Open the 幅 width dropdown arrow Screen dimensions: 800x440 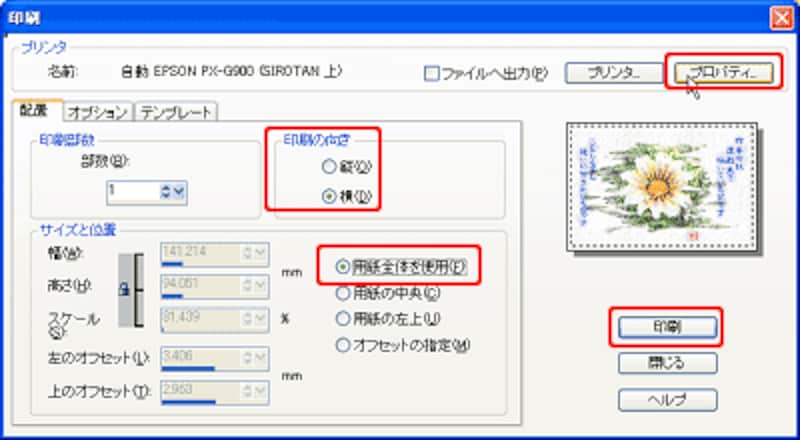pos(261,254)
